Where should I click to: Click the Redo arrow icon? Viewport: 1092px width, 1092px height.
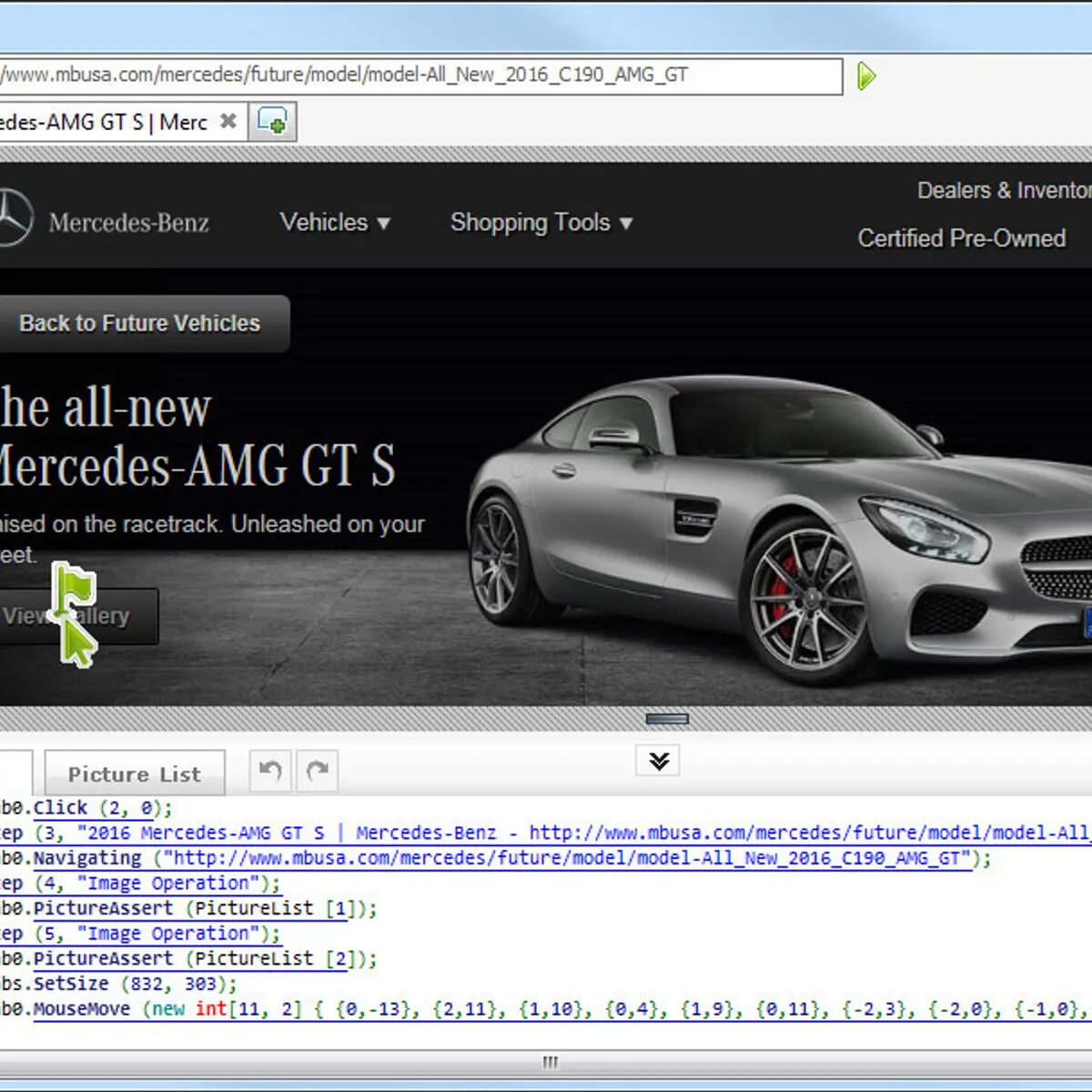click(x=317, y=772)
